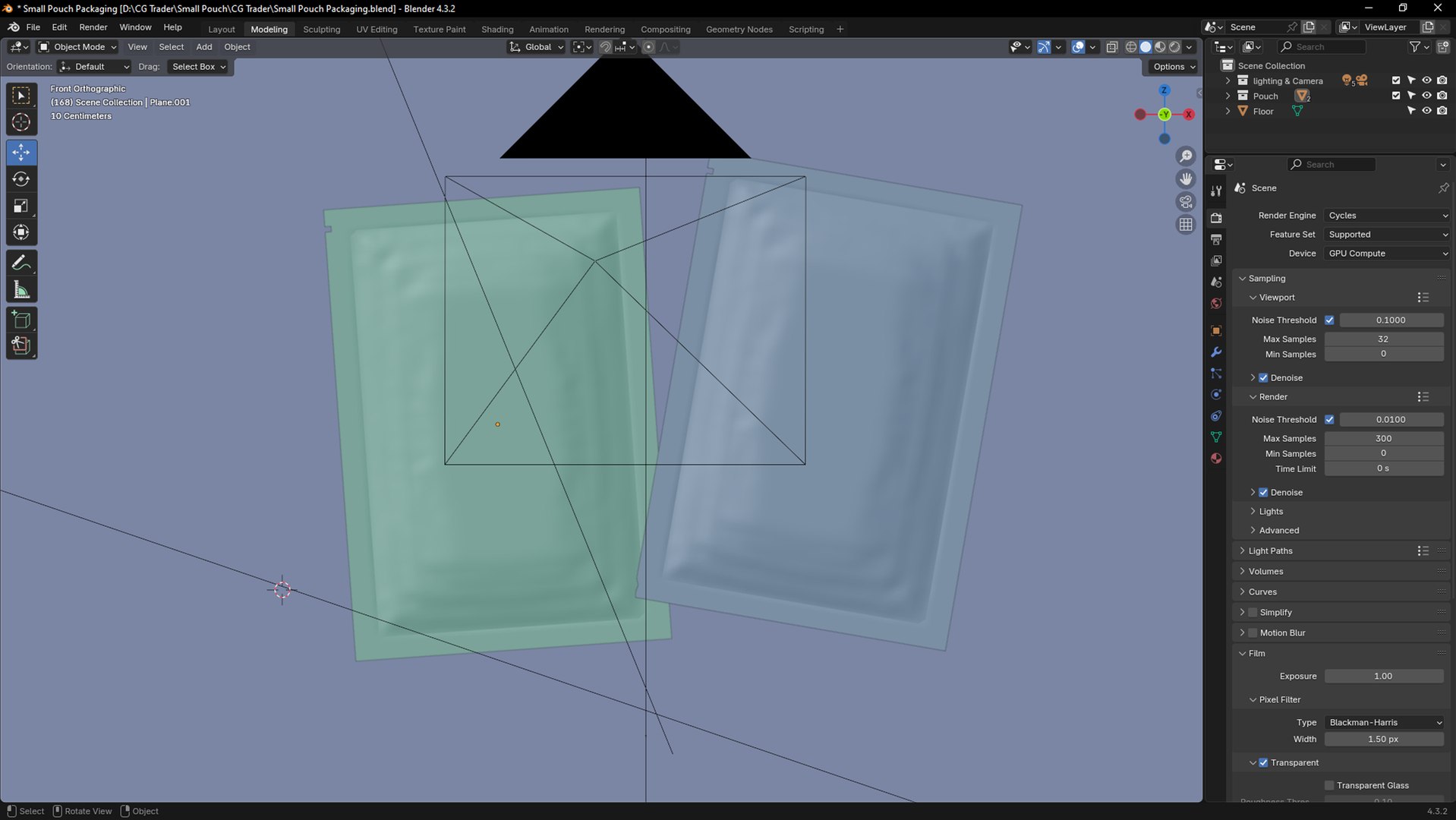Click the Z axis on navigation gizmo
1456x820 pixels.
(1164, 90)
